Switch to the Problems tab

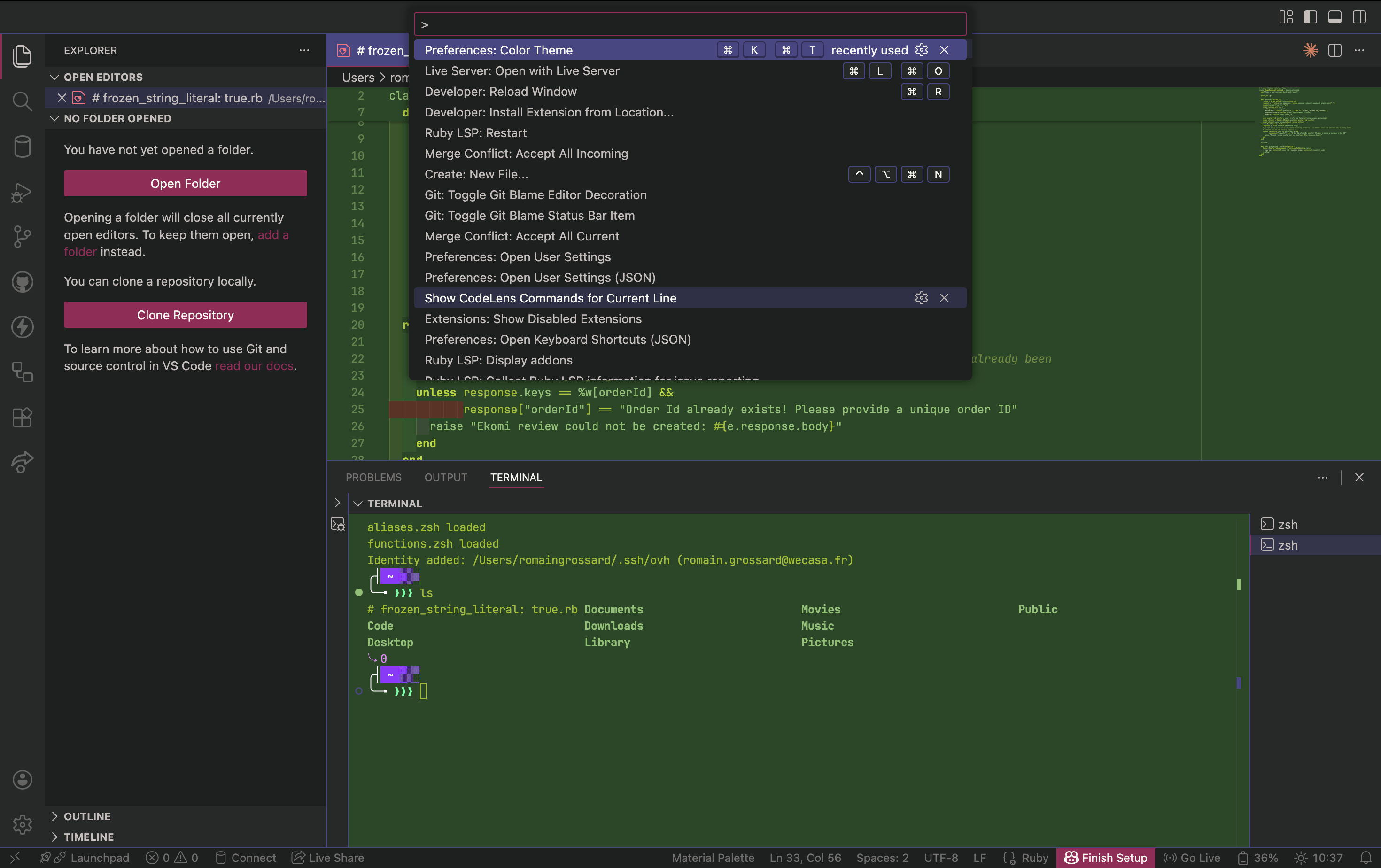tap(373, 477)
